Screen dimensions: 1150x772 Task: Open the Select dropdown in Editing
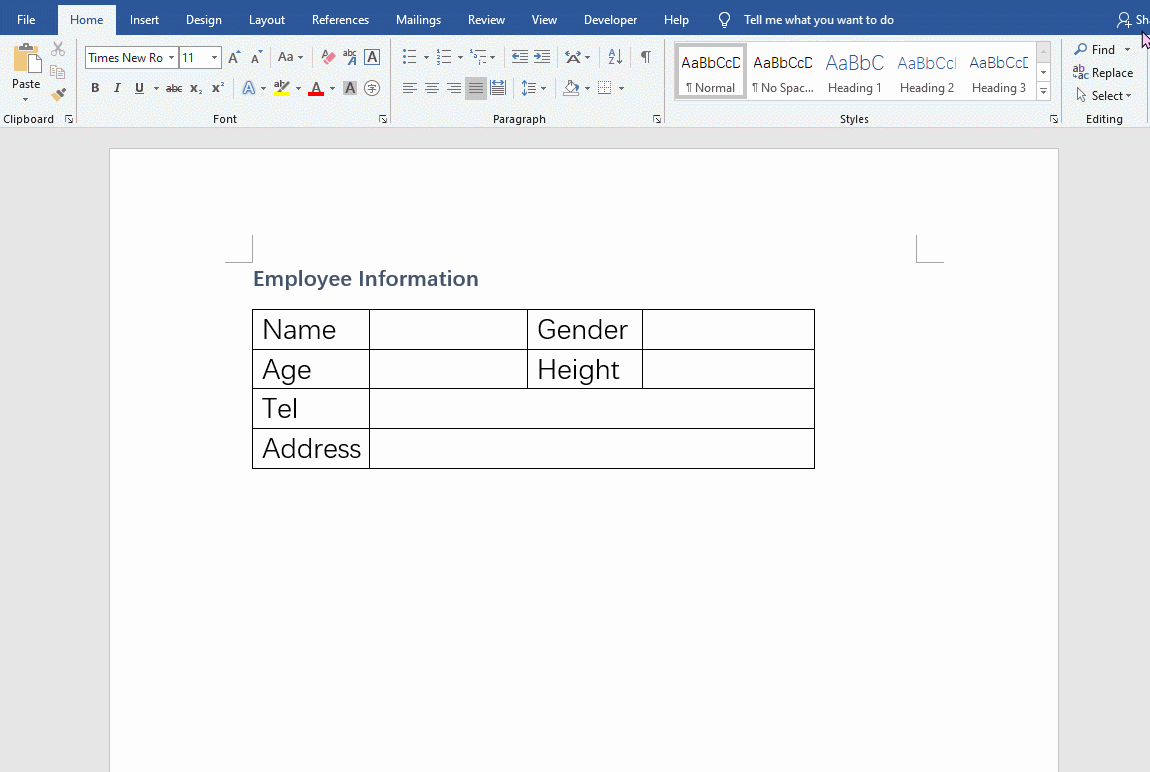(1104, 95)
